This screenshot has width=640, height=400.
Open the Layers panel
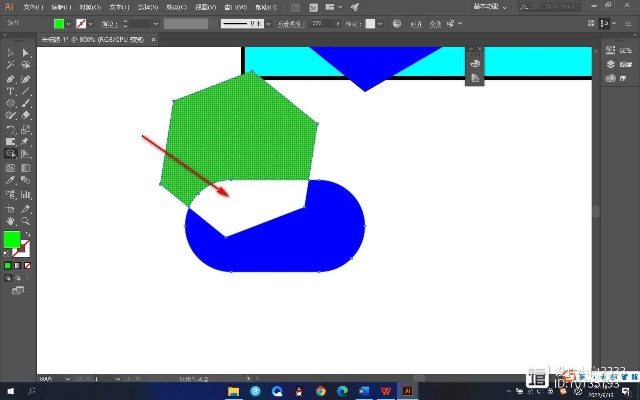click(x=620, y=64)
